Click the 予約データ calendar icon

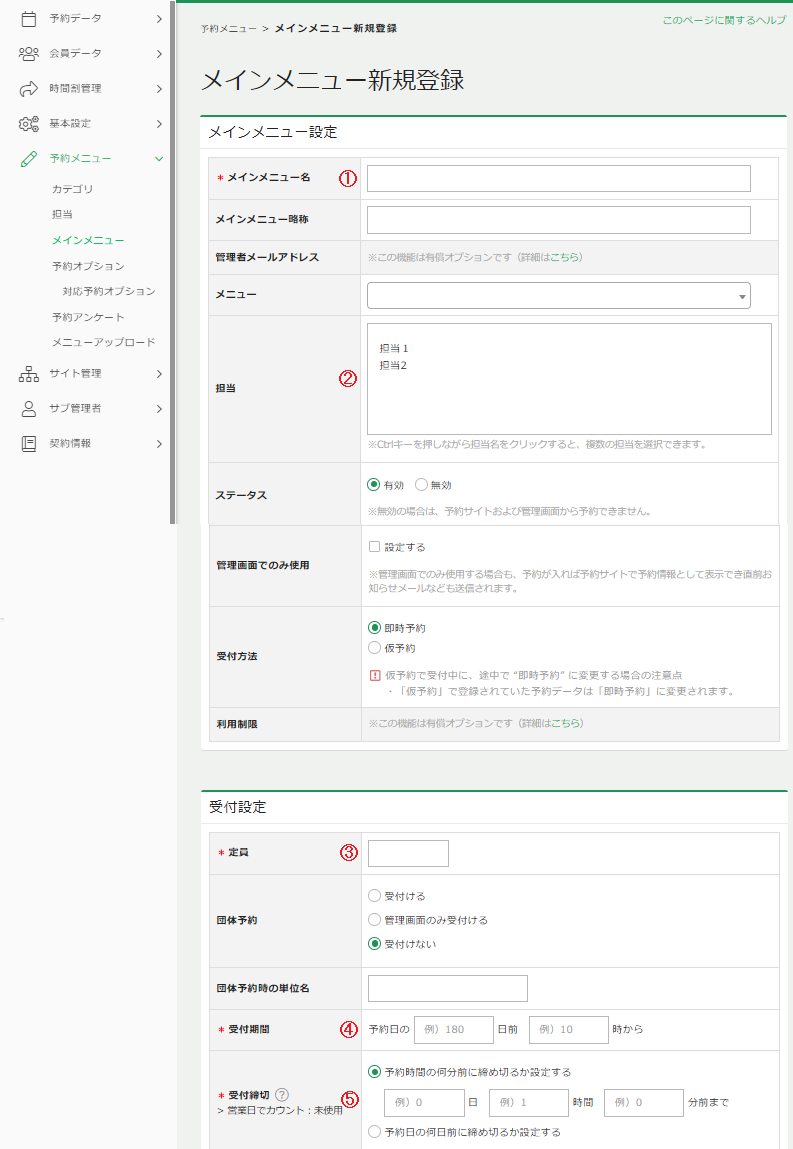29,19
